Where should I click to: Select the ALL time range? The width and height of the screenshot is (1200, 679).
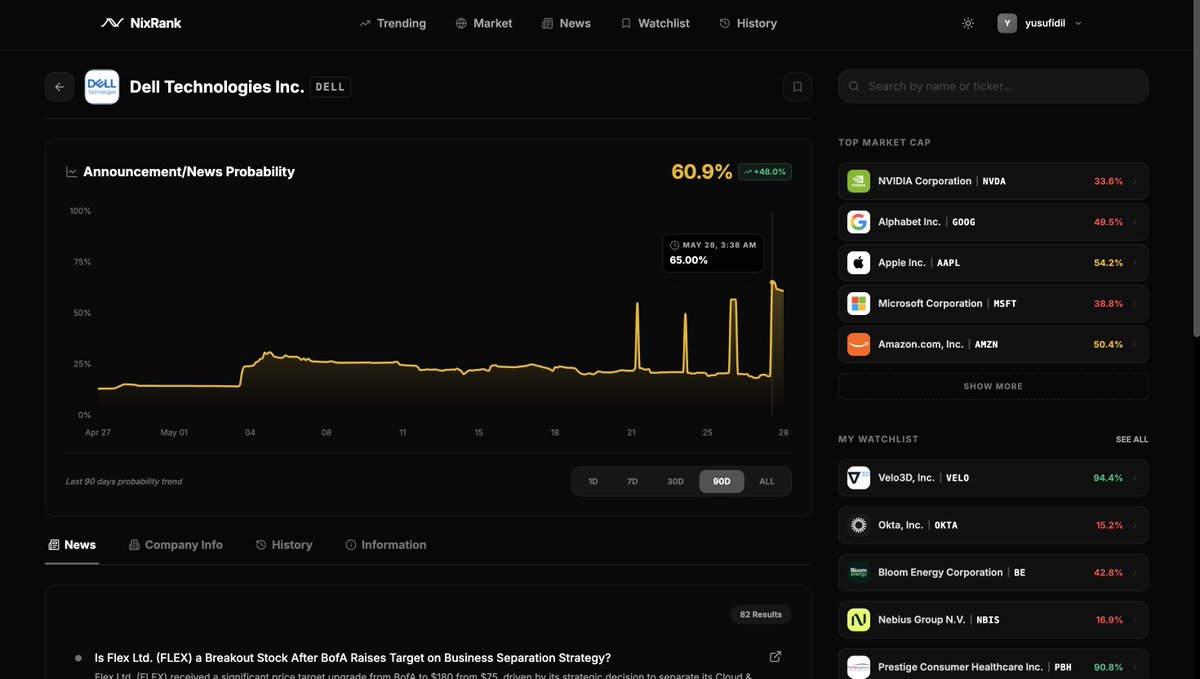[767, 481]
